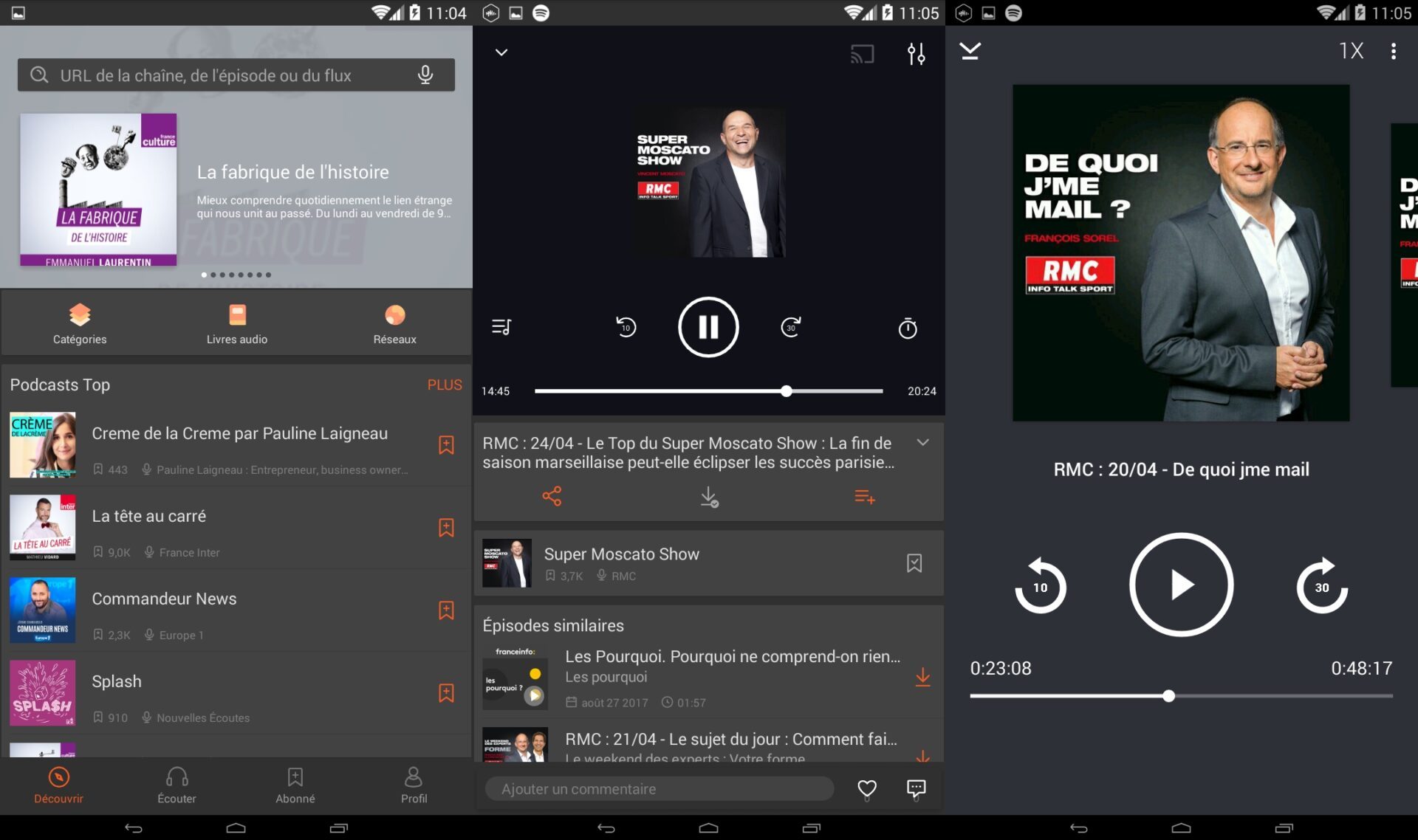Tap the voice search microphone icon
Viewport: 1418px width, 840px height.
425,75
